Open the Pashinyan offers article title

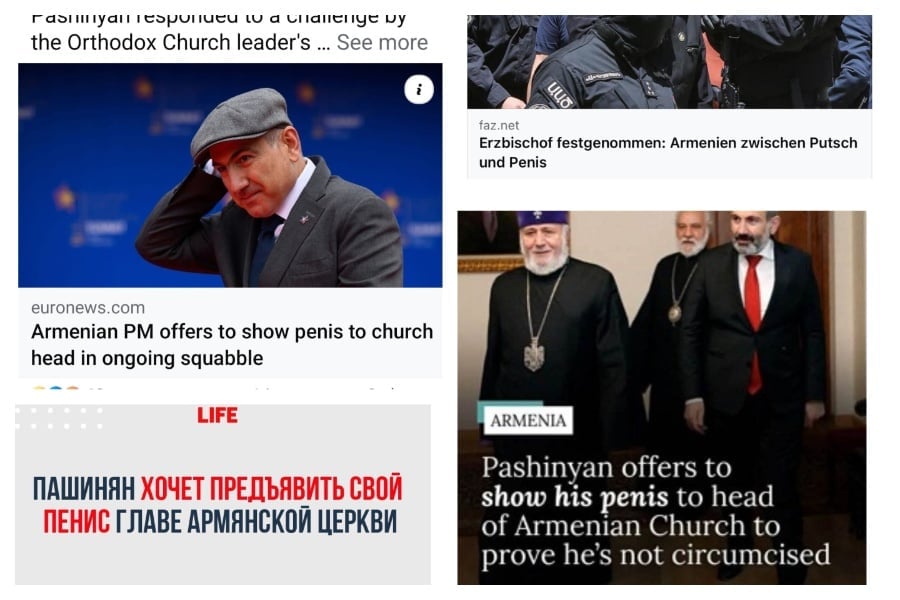coord(655,511)
